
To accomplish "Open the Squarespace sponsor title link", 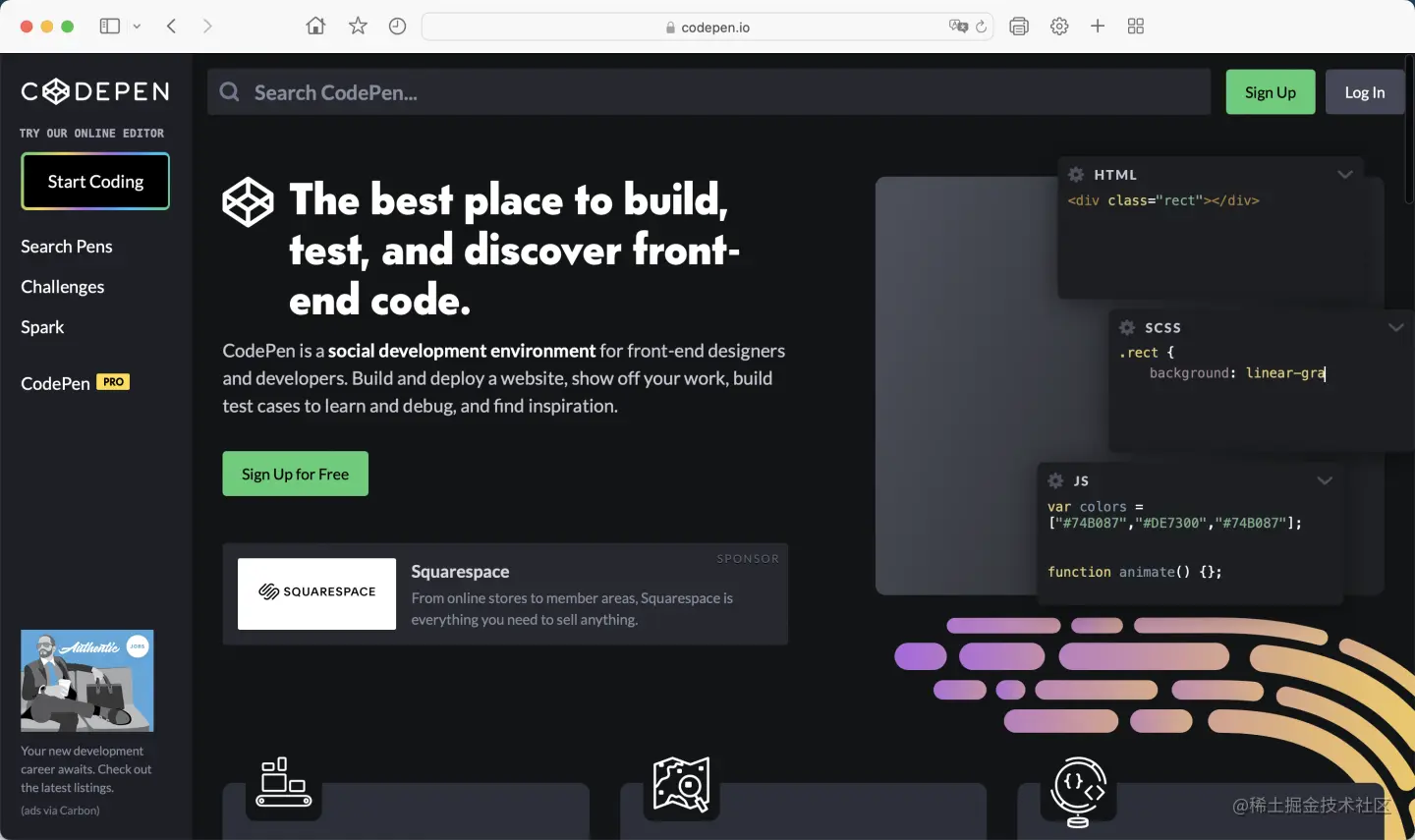I will pos(460,572).
